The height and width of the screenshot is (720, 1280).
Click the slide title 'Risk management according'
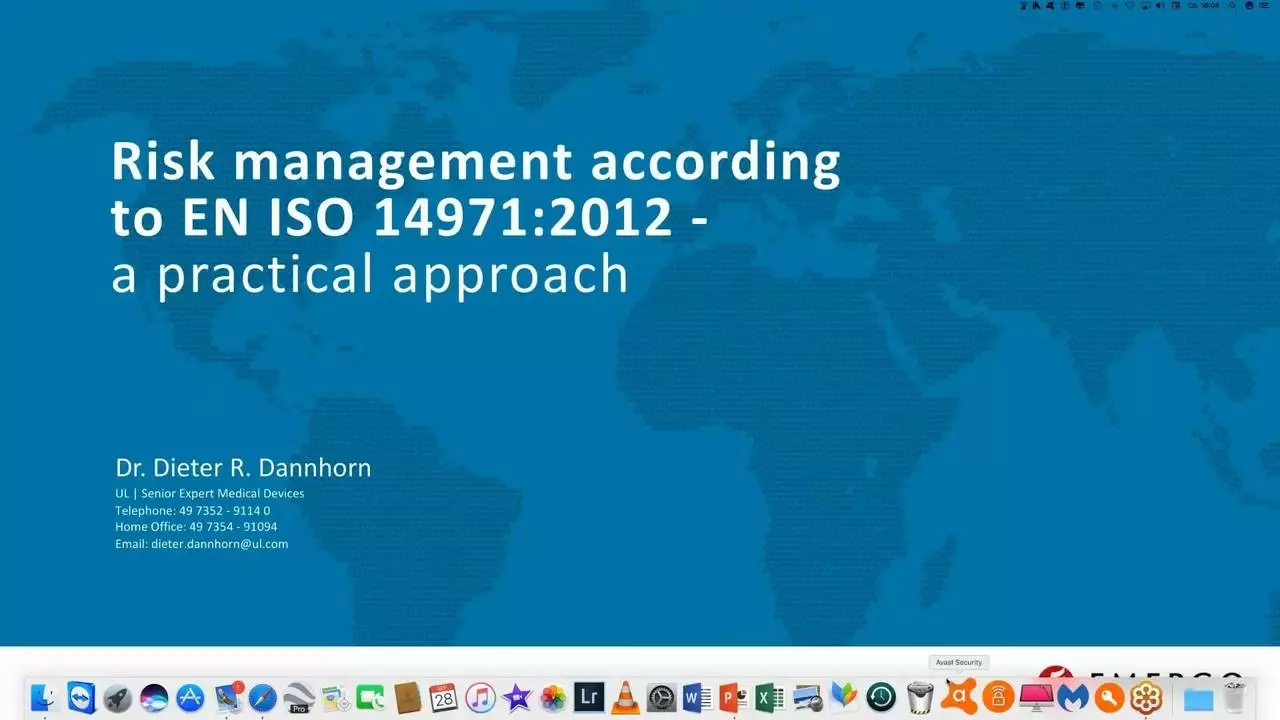coord(475,161)
